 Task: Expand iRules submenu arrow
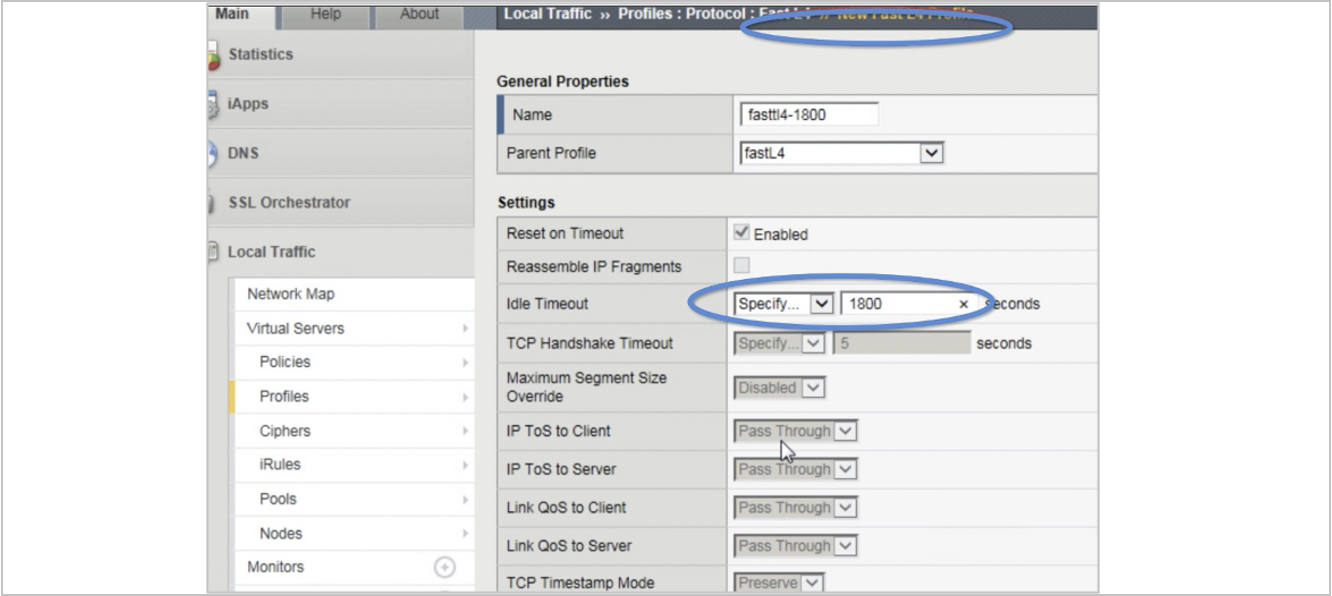point(465,465)
